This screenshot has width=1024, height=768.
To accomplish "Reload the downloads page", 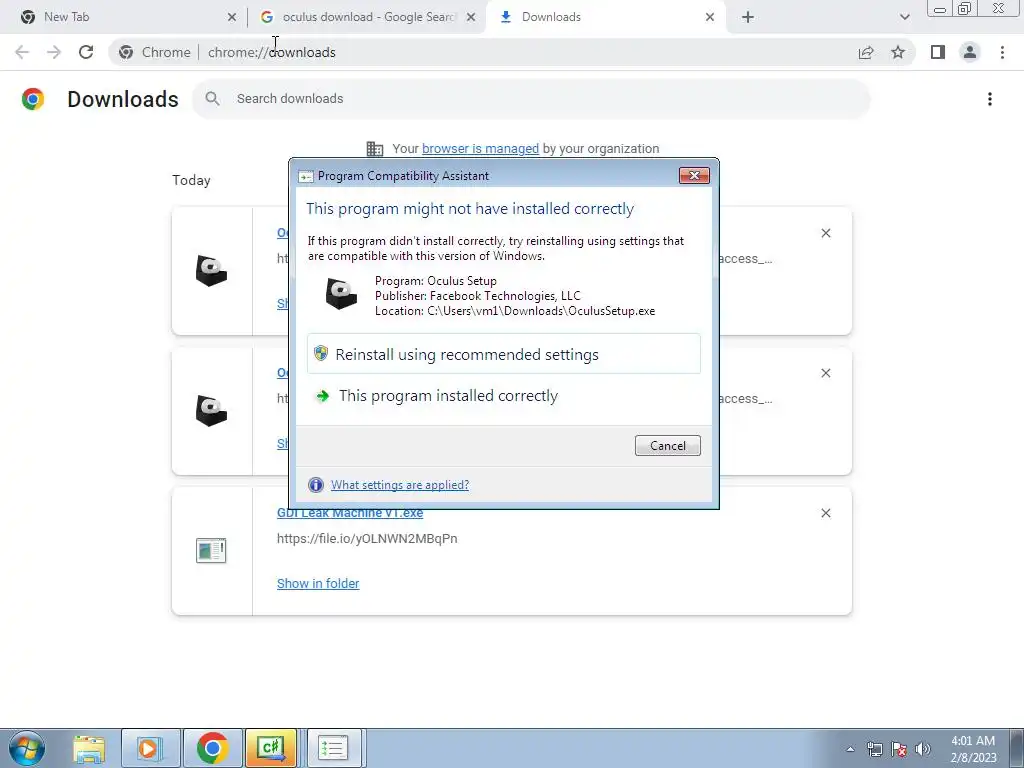I will (86, 52).
